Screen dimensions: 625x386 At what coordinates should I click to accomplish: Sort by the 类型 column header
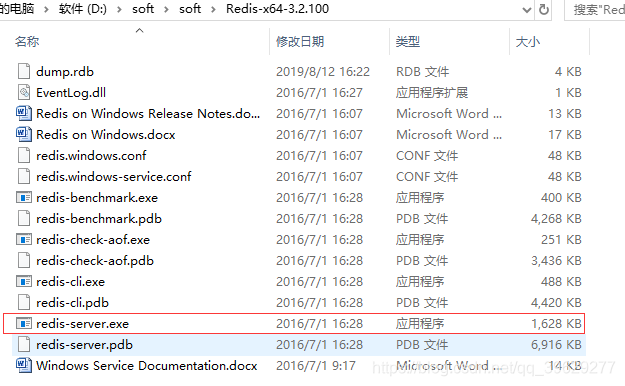[x=408, y=41]
